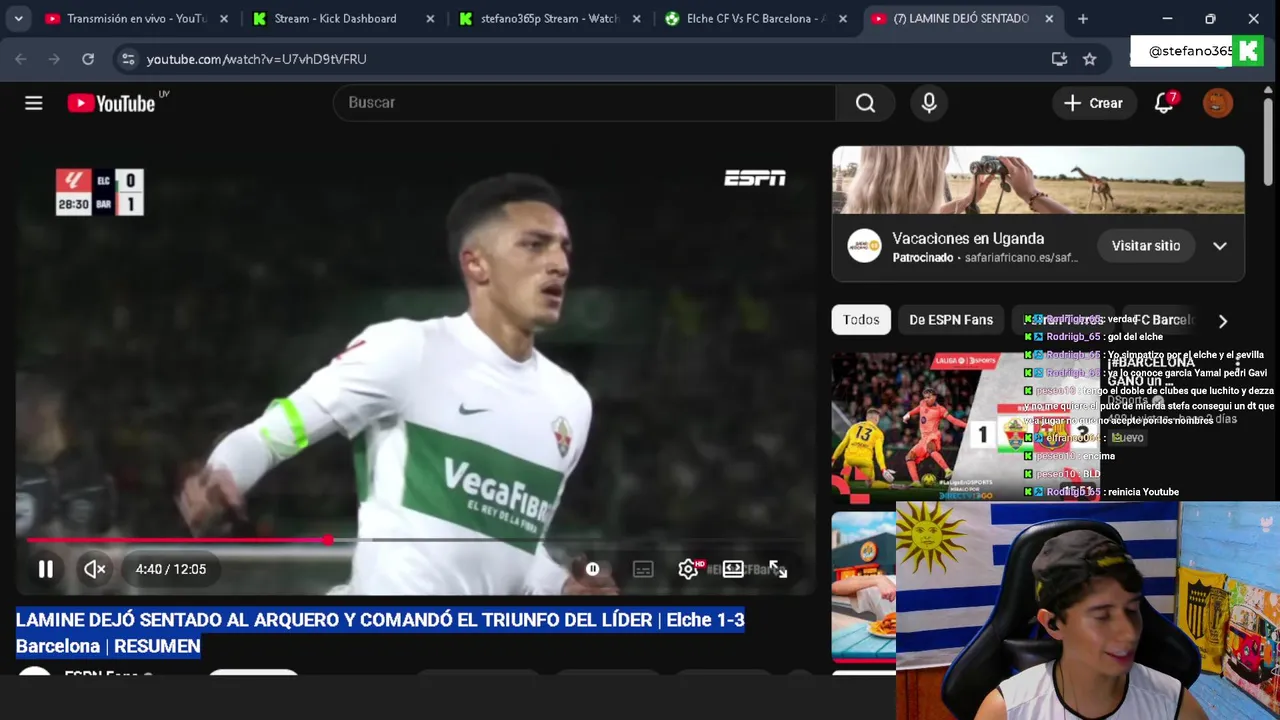Click the search magnifier button
Viewport: 1280px width, 720px height.
point(865,103)
